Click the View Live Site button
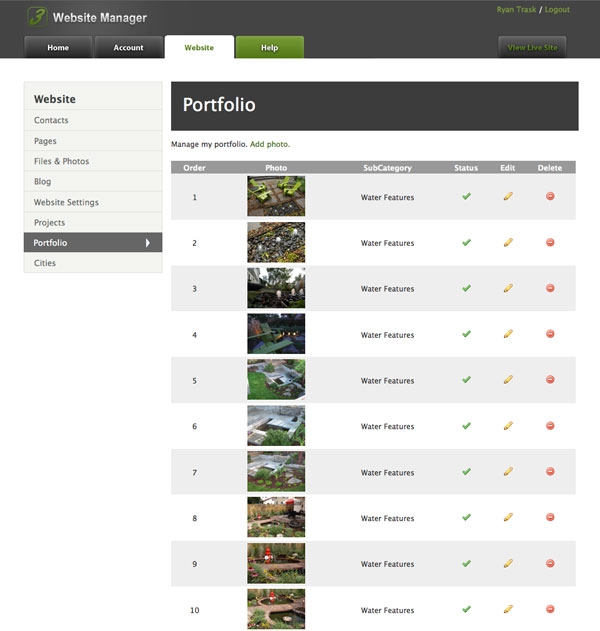The height and width of the screenshot is (631, 600). pos(532,47)
